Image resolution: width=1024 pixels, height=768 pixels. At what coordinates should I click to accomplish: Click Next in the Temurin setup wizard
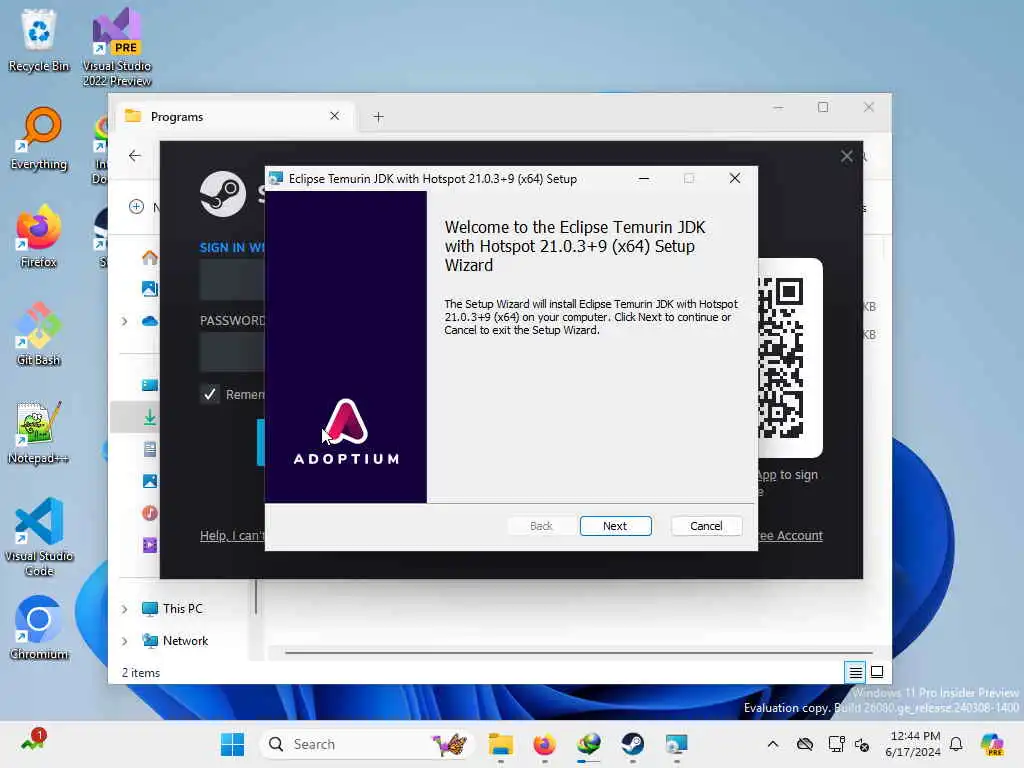click(x=615, y=526)
